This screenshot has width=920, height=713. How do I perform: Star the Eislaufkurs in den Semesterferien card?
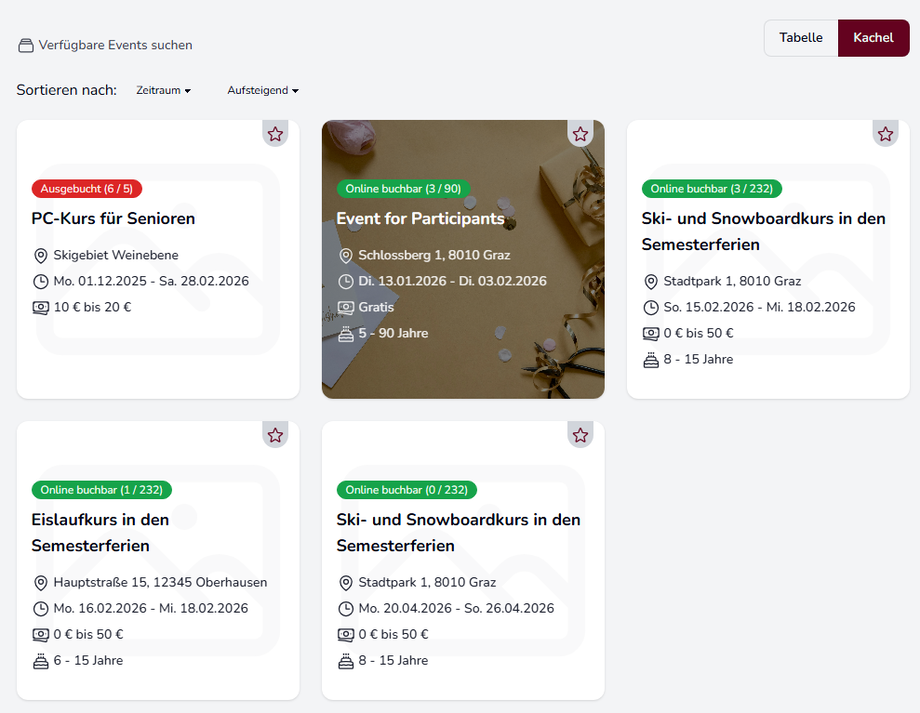(275, 435)
